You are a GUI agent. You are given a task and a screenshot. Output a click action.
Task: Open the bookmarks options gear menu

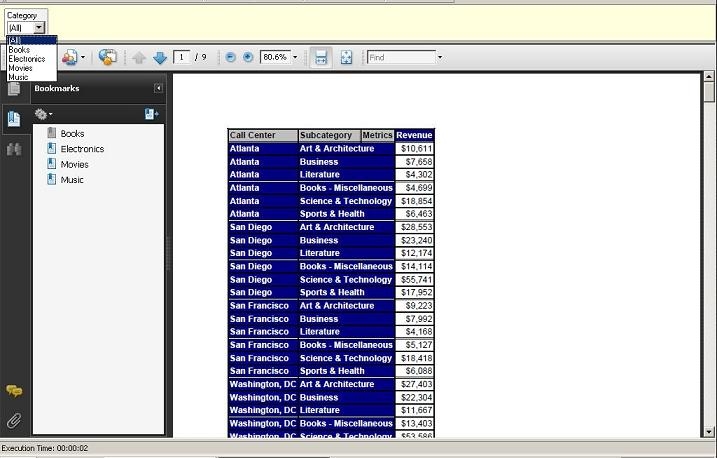pyautogui.click(x=44, y=115)
